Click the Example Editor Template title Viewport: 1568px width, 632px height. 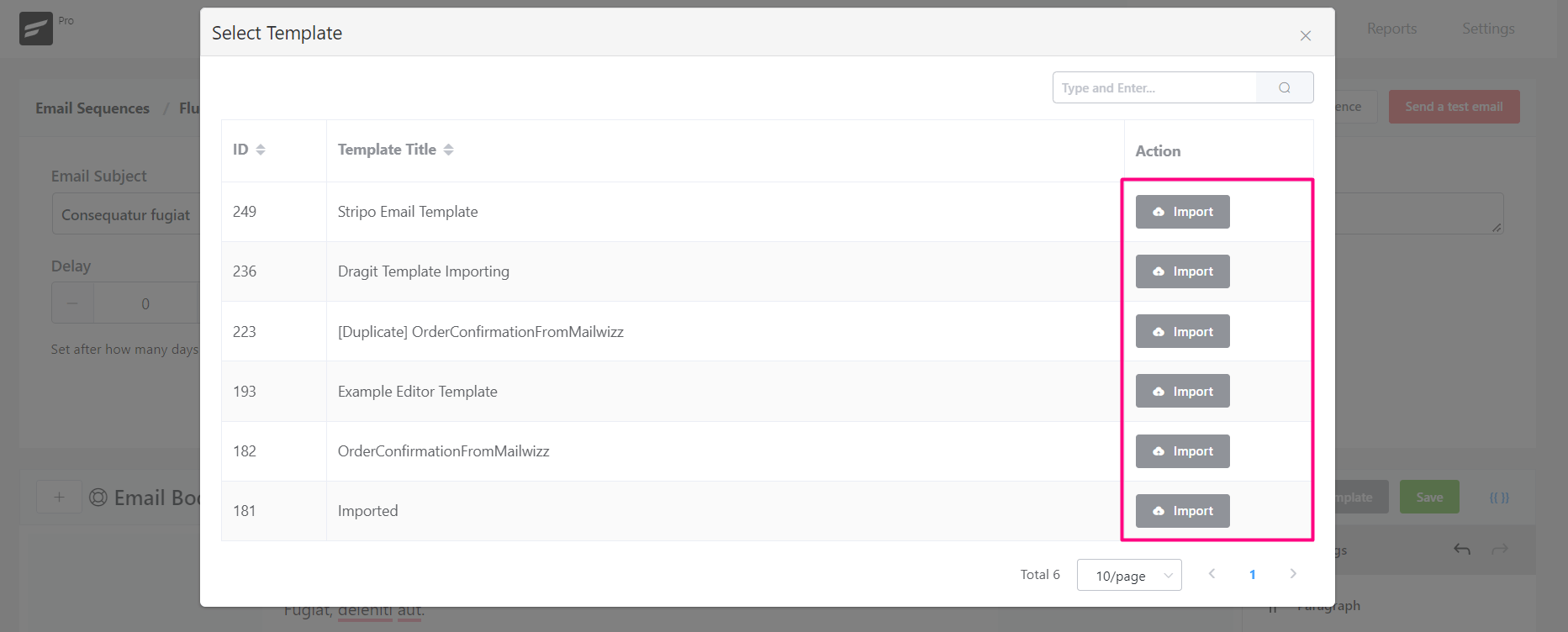pyautogui.click(x=418, y=392)
